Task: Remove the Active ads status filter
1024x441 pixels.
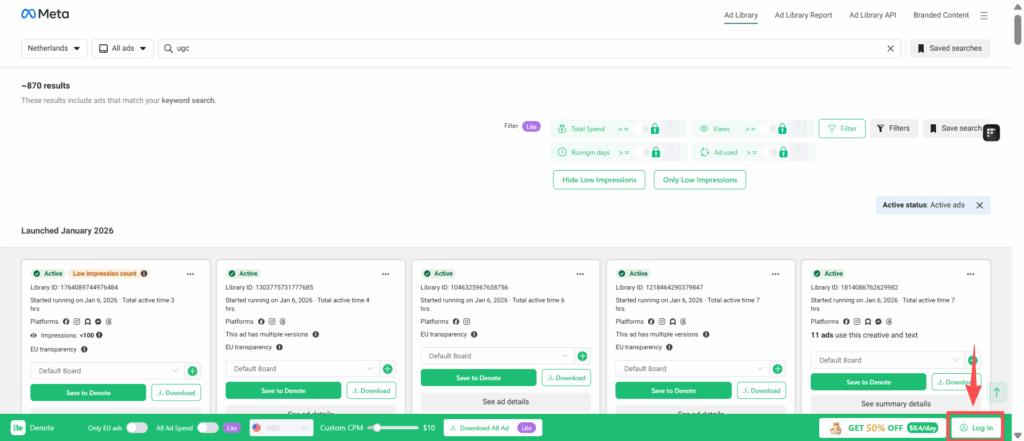Action: pyautogui.click(x=979, y=205)
